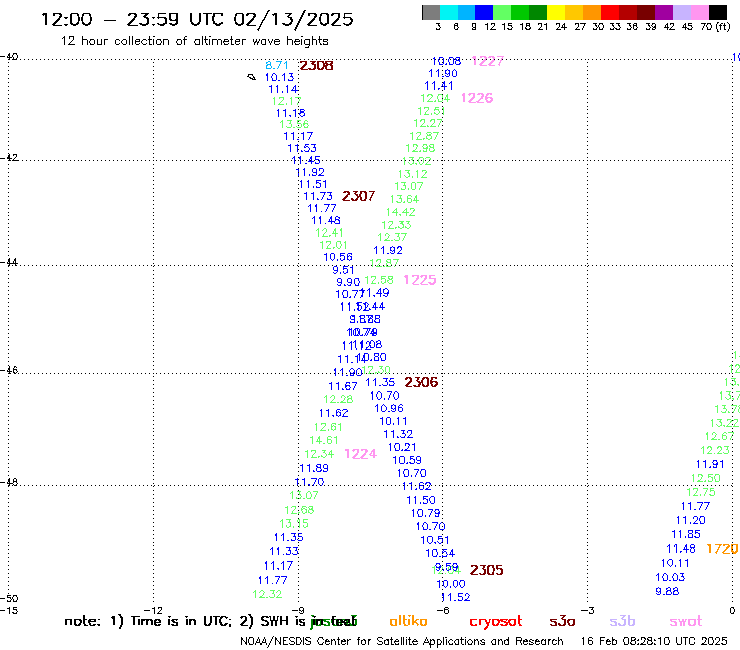
Task: Click the 'cryosat' satellite legend label
Action: coord(496,622)
